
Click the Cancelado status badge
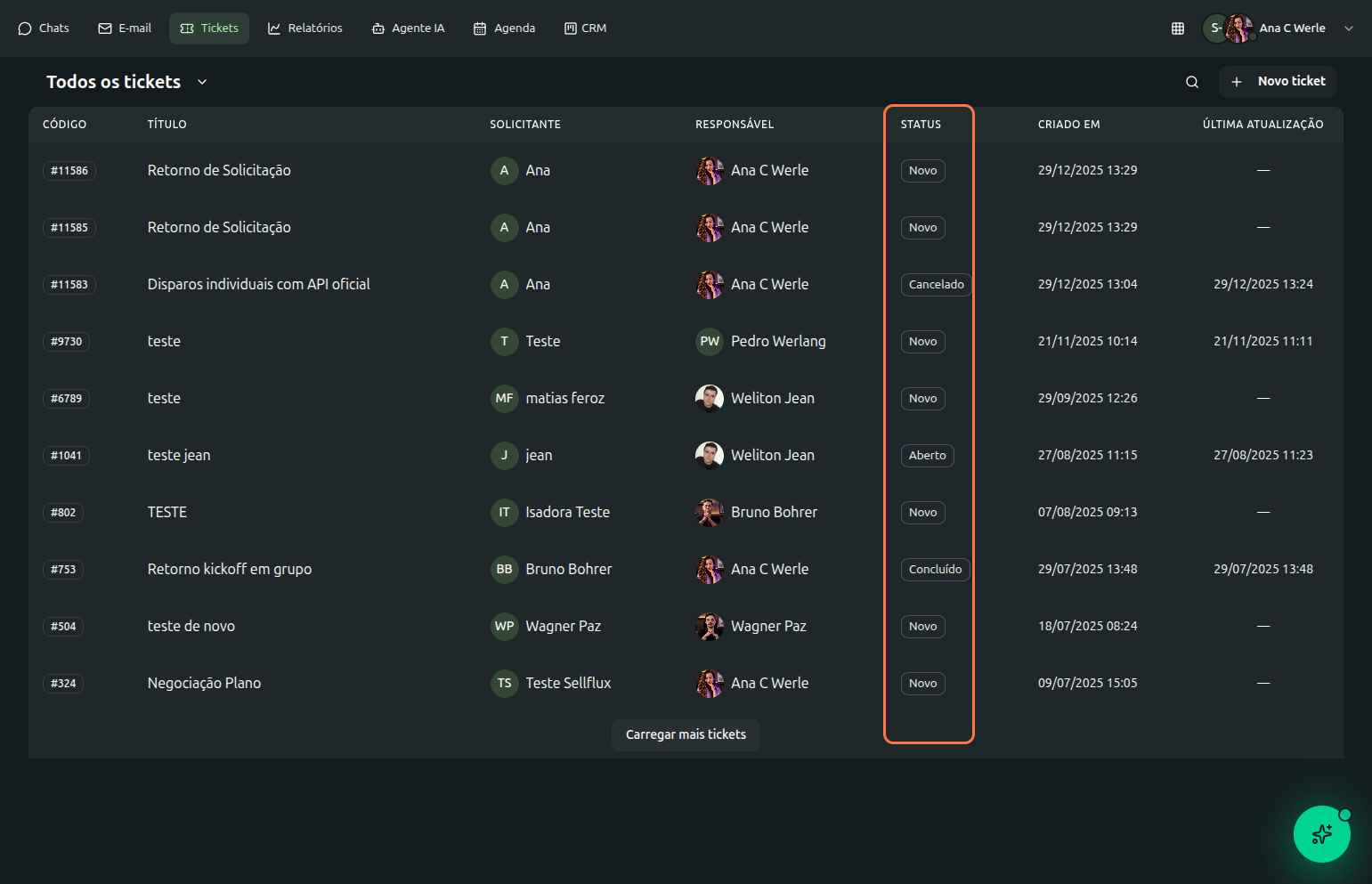[936, 285]
